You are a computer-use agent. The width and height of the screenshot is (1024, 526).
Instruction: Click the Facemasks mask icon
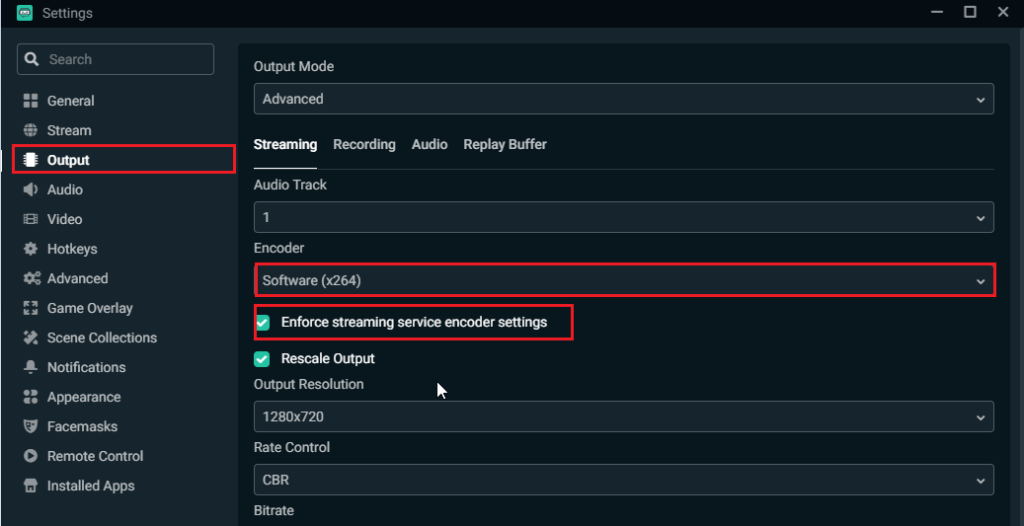(x=31, y=427)
